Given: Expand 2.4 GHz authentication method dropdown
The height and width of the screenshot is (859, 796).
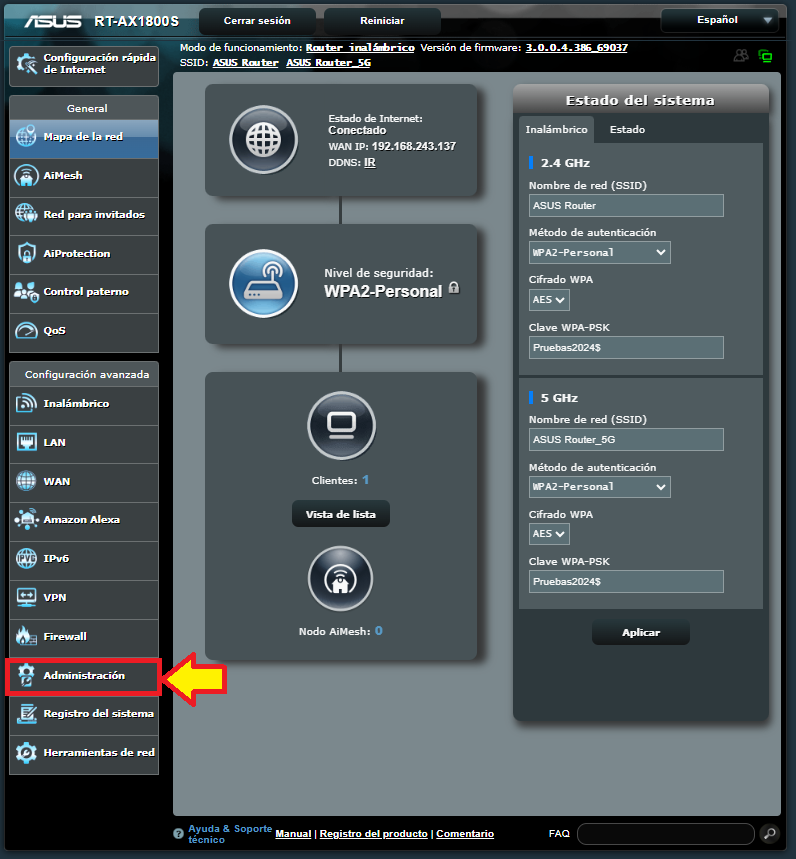Looking at the screenshot, I should (x=599, y=253).
